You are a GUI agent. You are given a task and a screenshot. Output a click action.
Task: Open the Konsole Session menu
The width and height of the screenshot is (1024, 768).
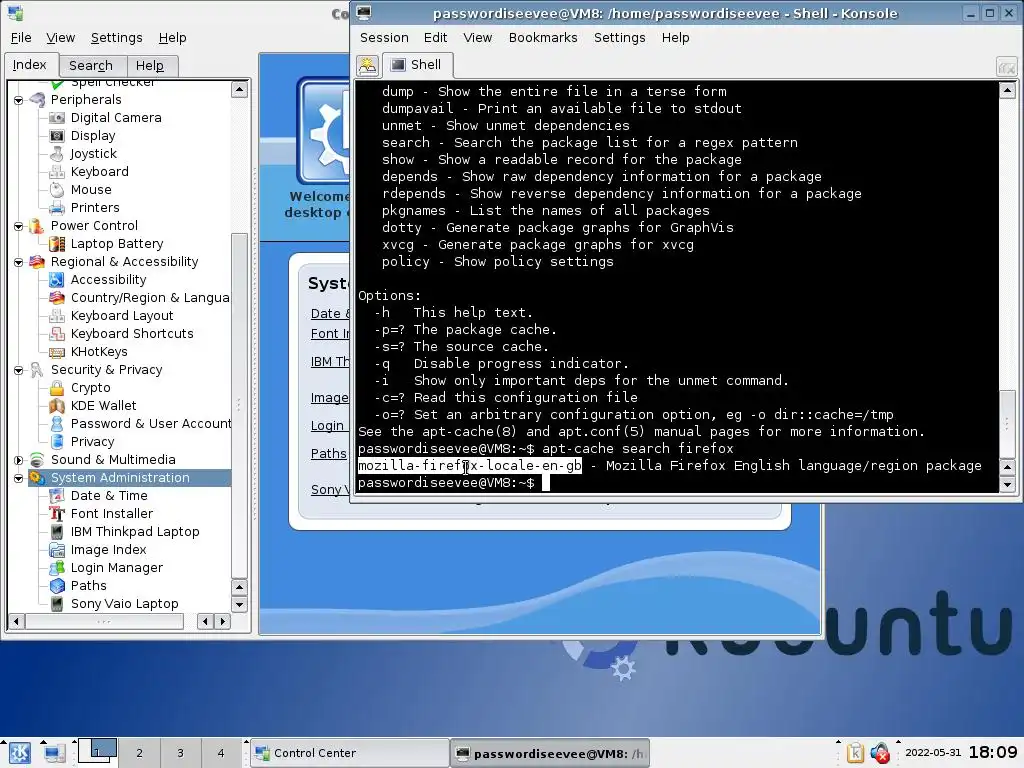point(384,38)
